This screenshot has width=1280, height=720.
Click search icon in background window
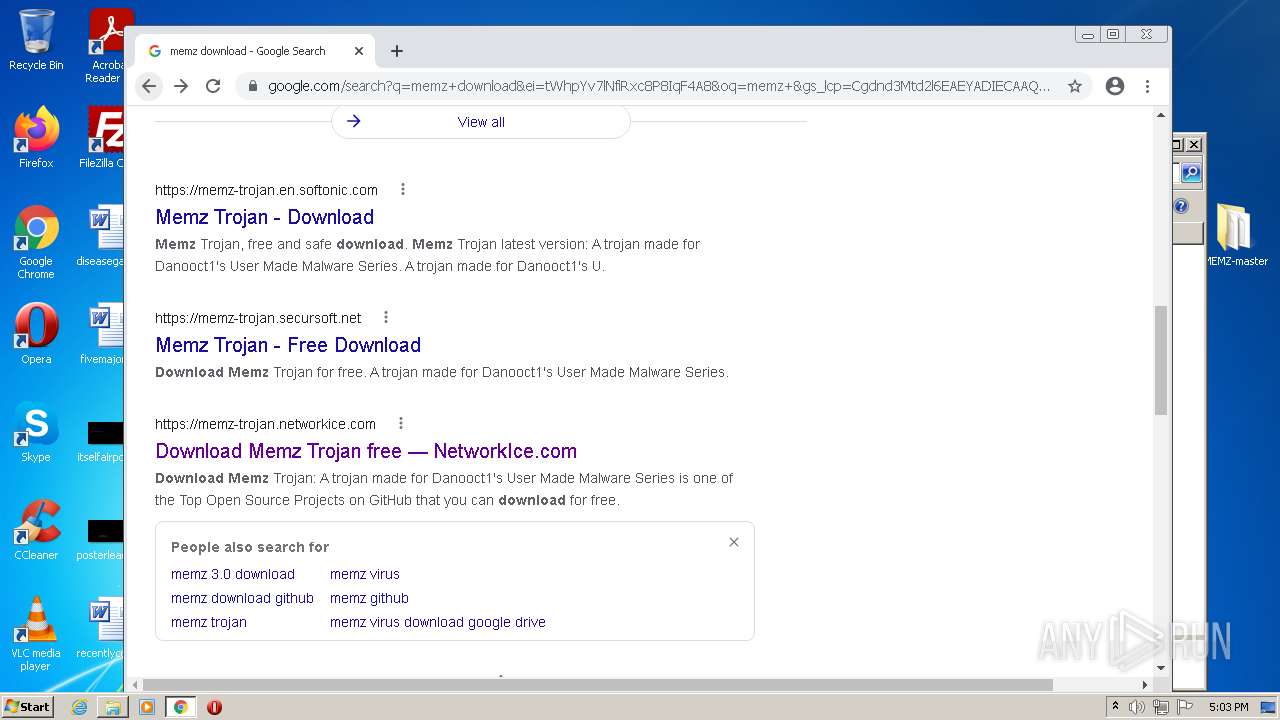[x=1190, y=173]
